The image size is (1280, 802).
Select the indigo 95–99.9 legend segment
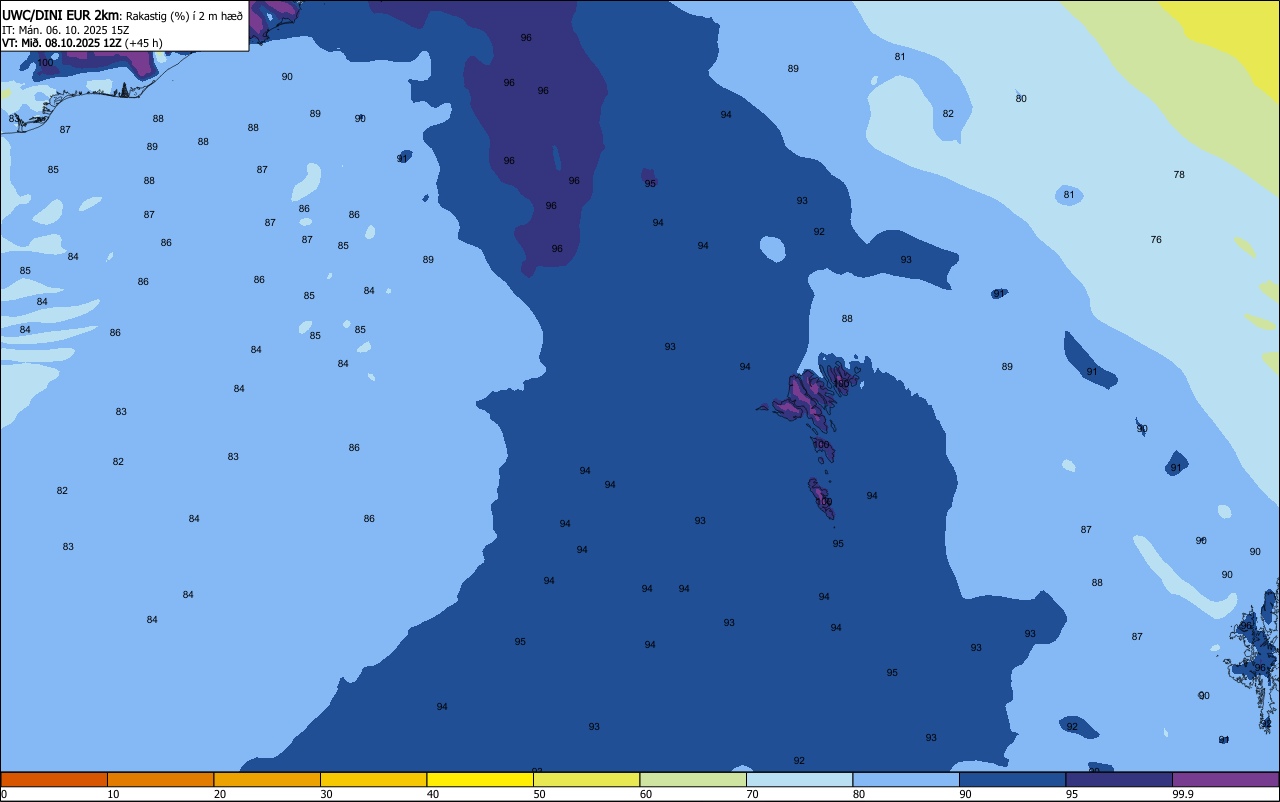1119,779
